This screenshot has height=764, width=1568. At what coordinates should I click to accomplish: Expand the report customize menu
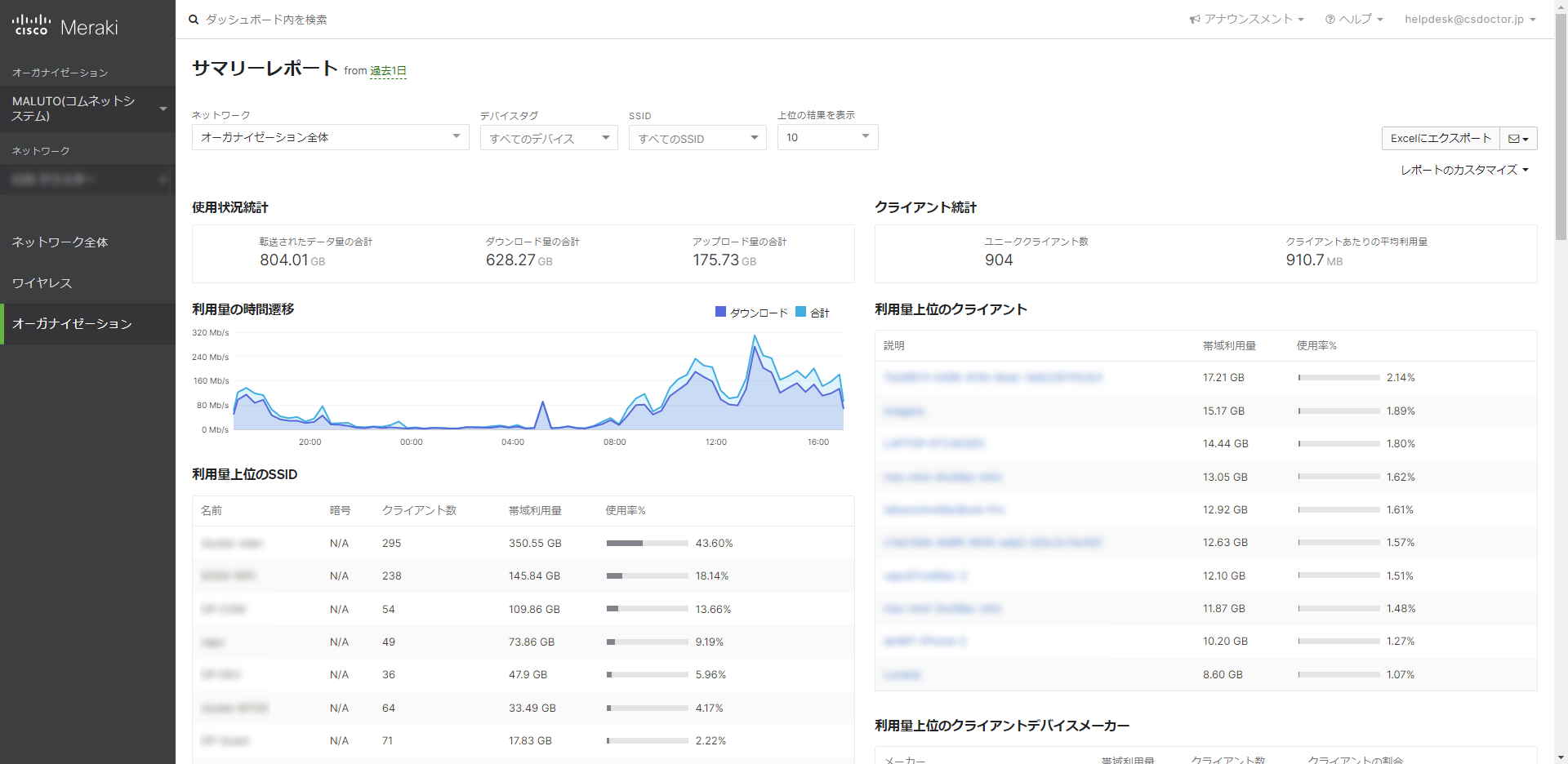coord(1464,170)
